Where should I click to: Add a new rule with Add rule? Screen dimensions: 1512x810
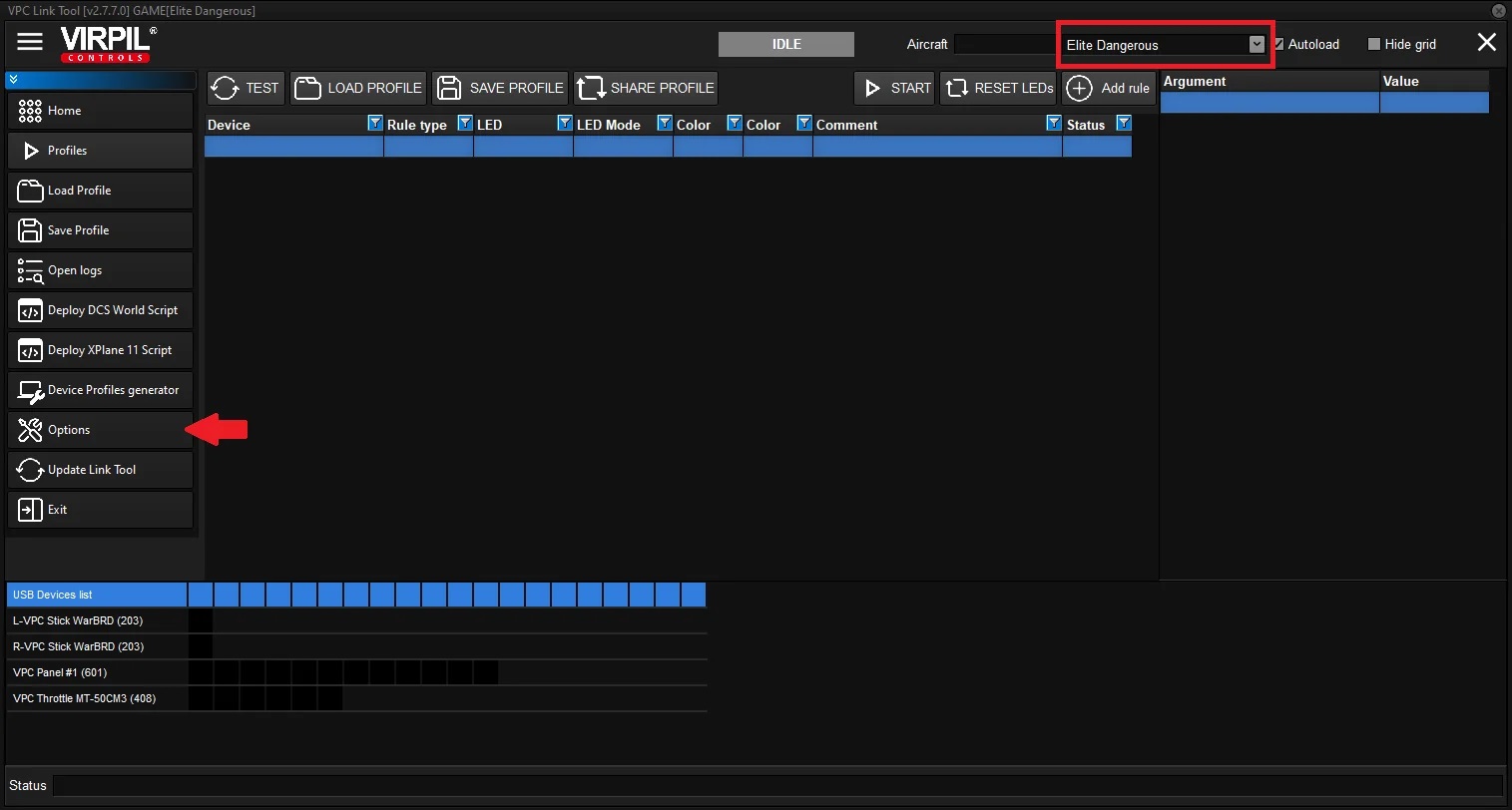tap(1109, 88)
